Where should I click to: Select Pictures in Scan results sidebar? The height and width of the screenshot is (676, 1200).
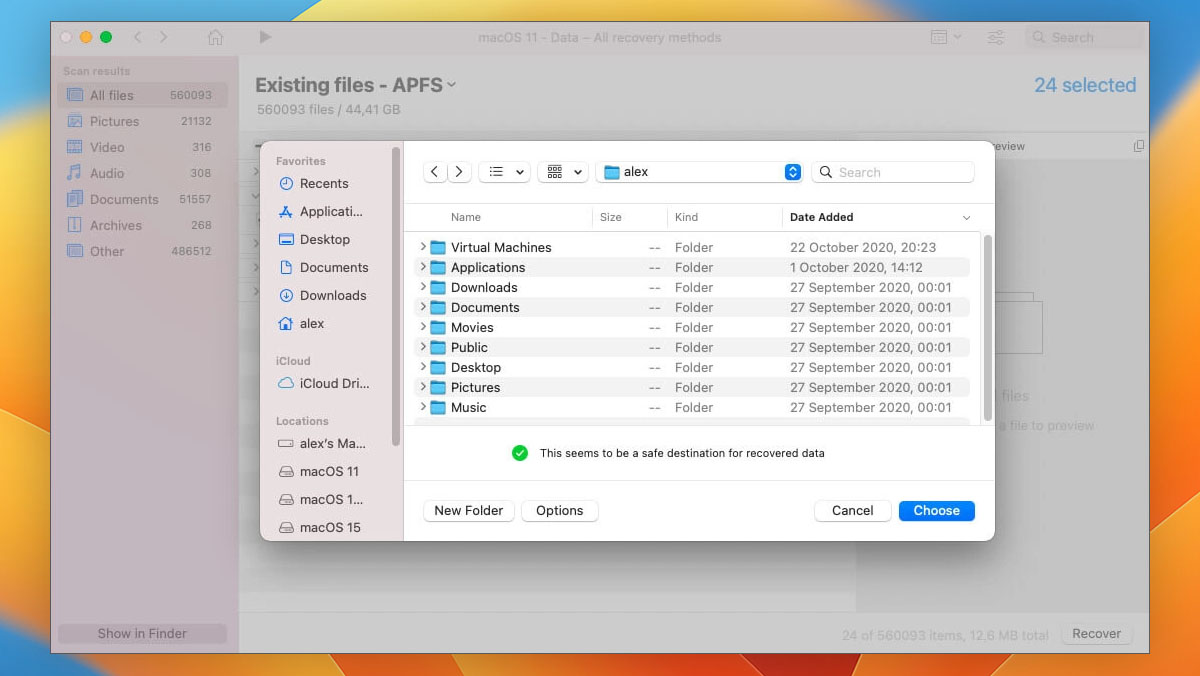click(x=142, y=121)
